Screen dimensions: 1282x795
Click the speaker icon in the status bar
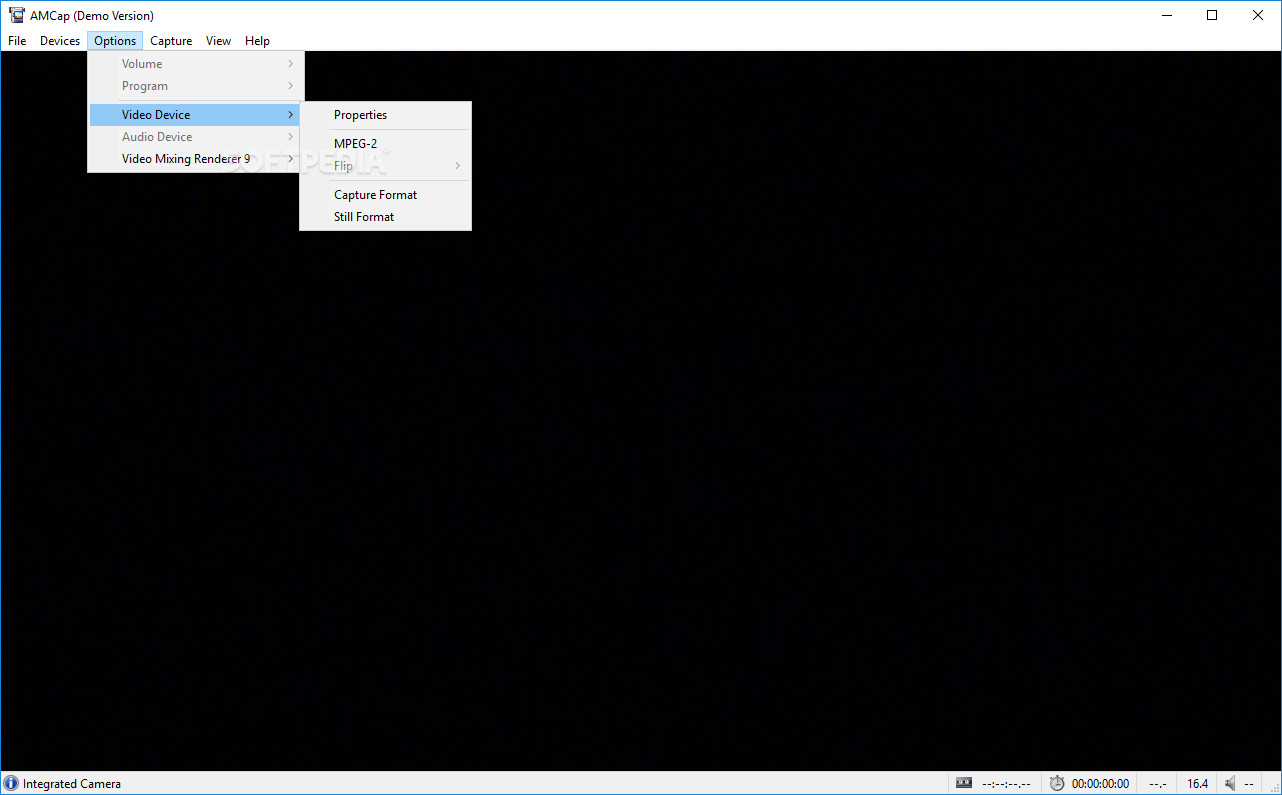pos(1229,783)
